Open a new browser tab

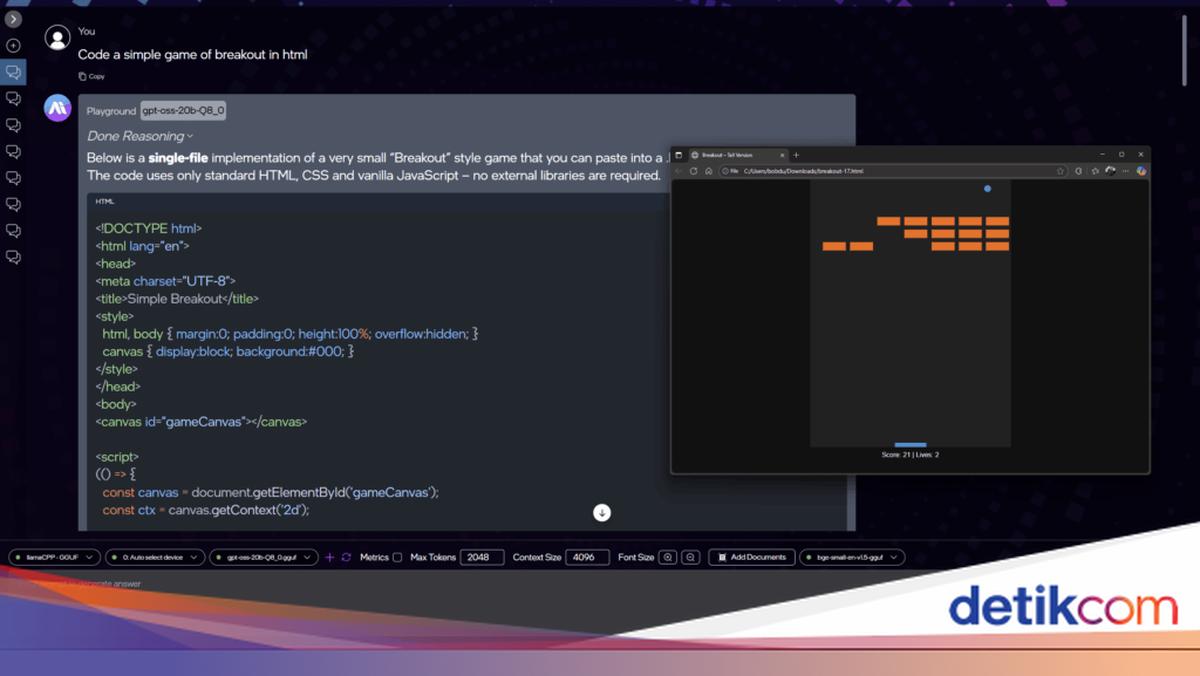pyautogui.click(x=796, y=155)
